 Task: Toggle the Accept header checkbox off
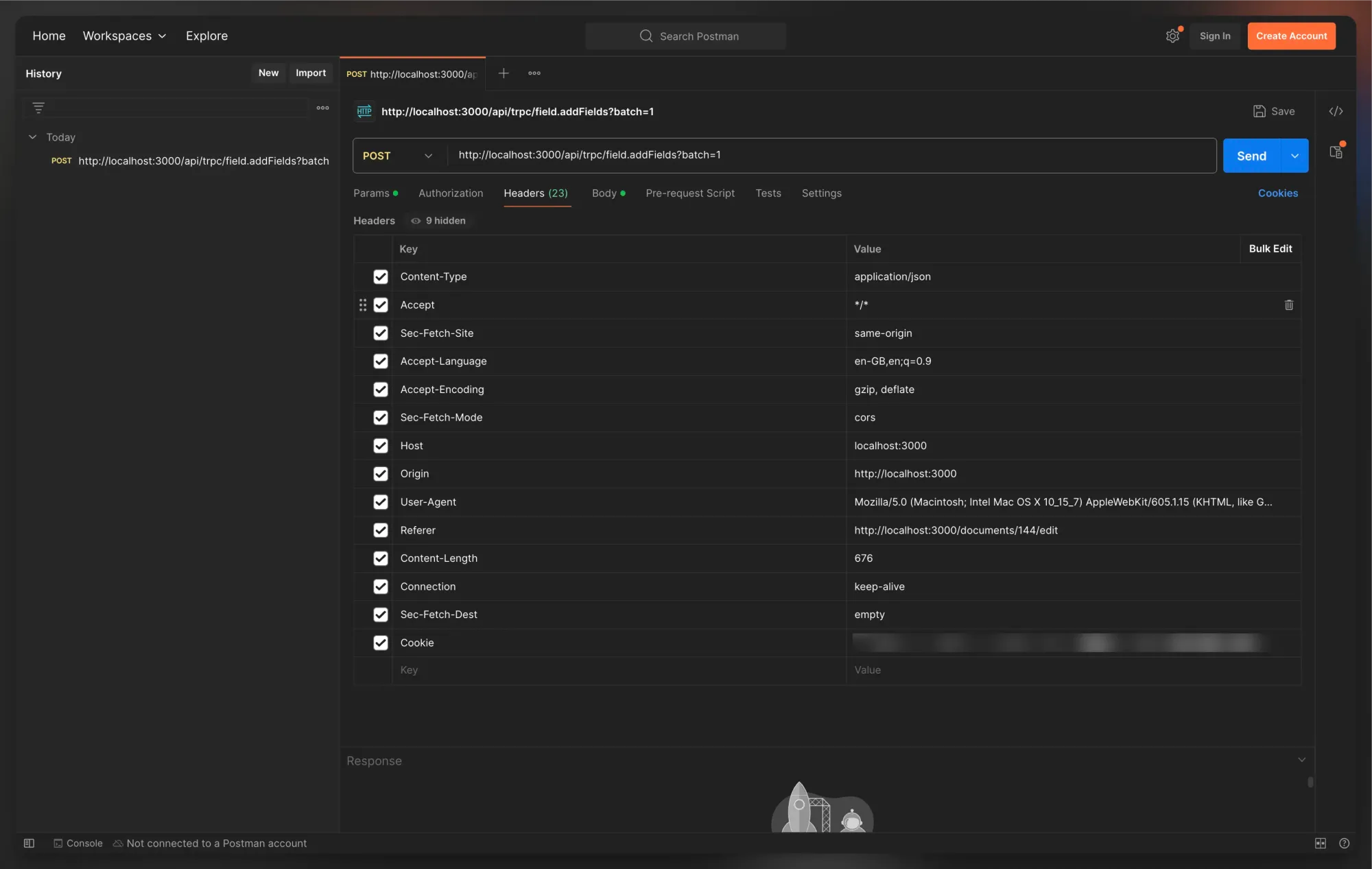coord(380,305)
